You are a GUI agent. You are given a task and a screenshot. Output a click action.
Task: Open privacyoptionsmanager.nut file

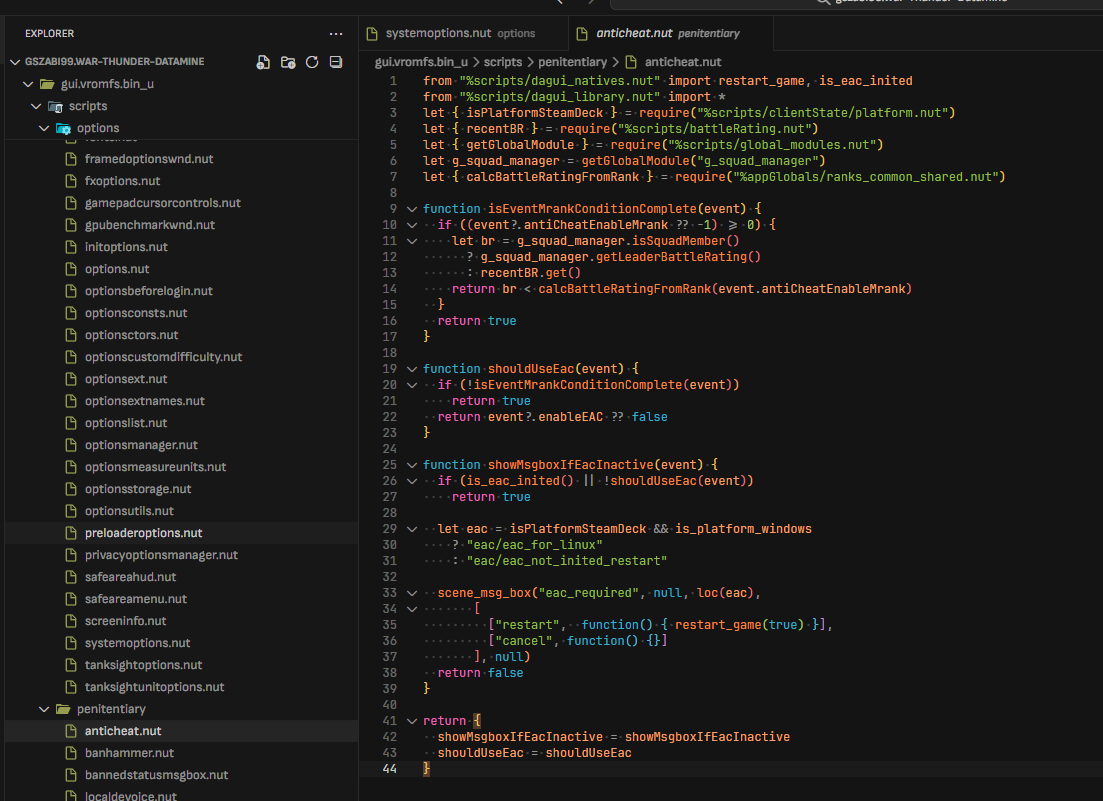click(181, 555)
